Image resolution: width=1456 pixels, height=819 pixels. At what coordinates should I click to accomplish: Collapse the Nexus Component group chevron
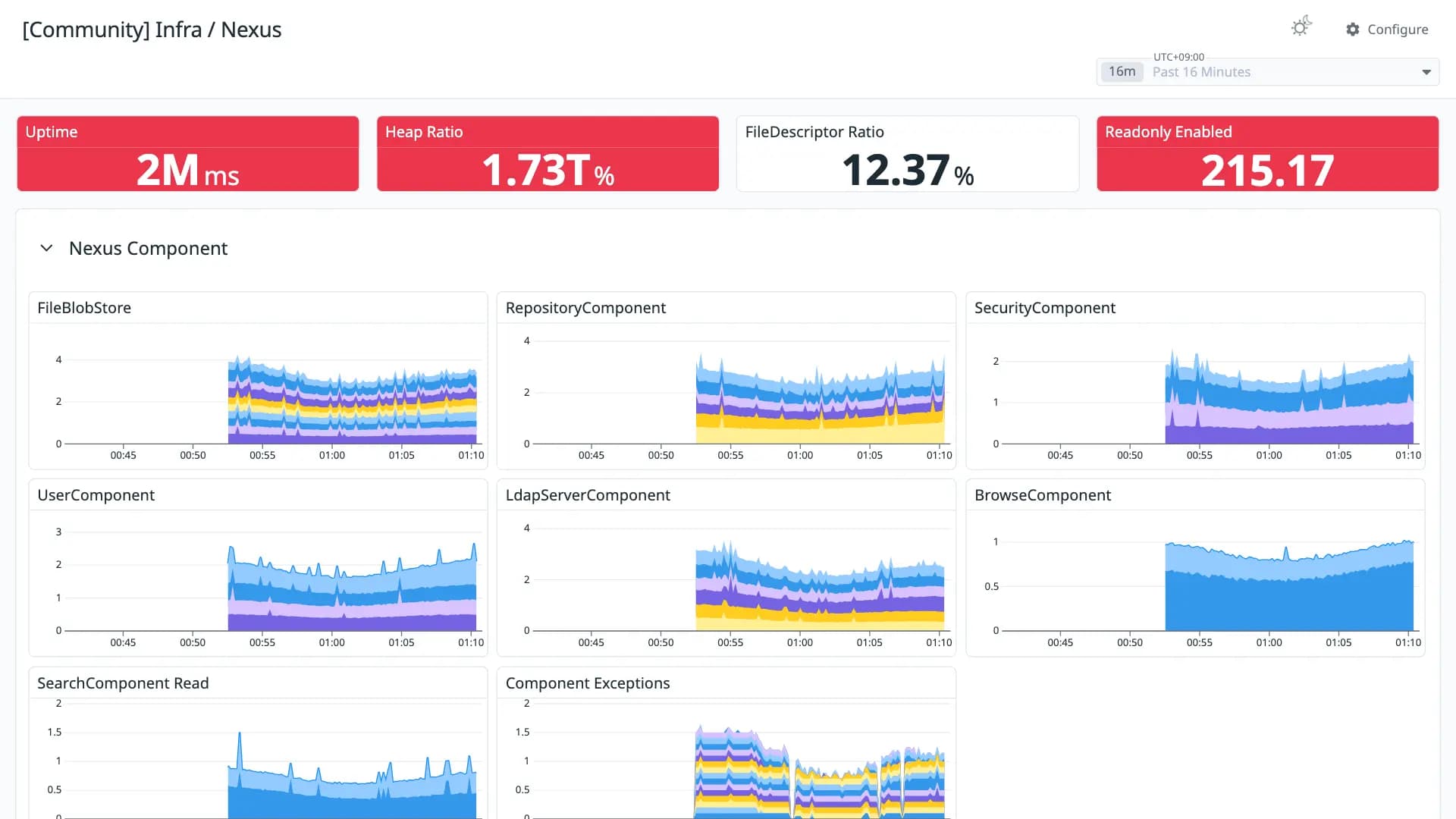click(46, 248)
